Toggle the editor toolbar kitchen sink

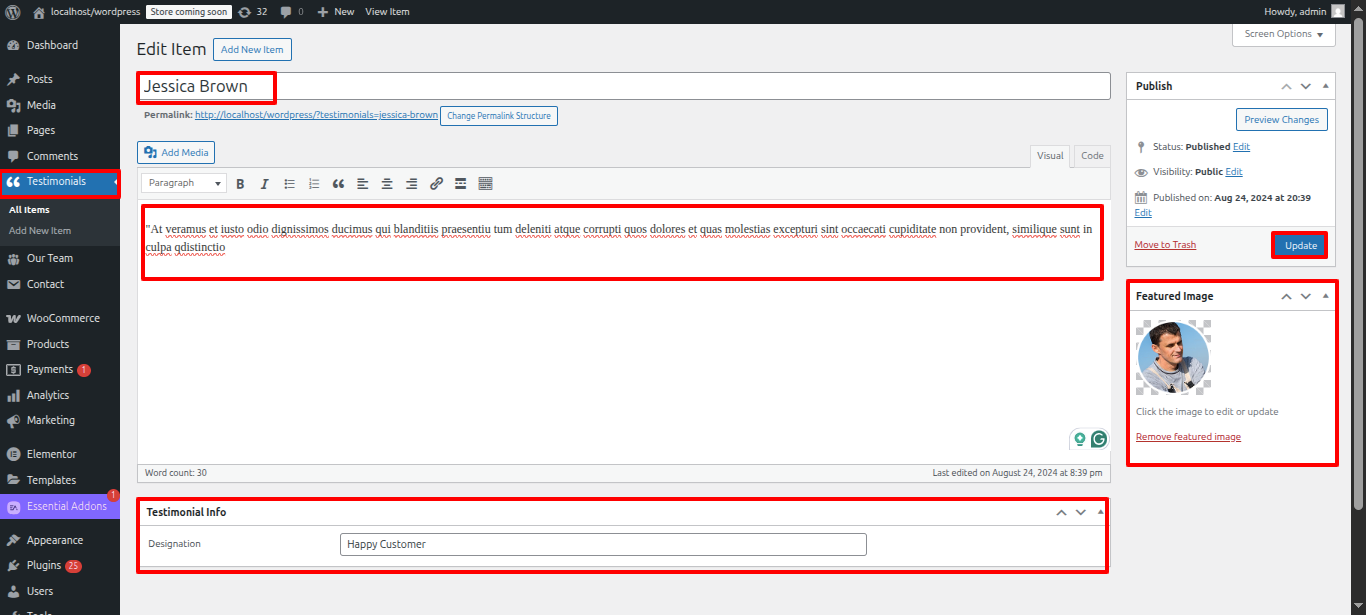[x=485, y=184]
